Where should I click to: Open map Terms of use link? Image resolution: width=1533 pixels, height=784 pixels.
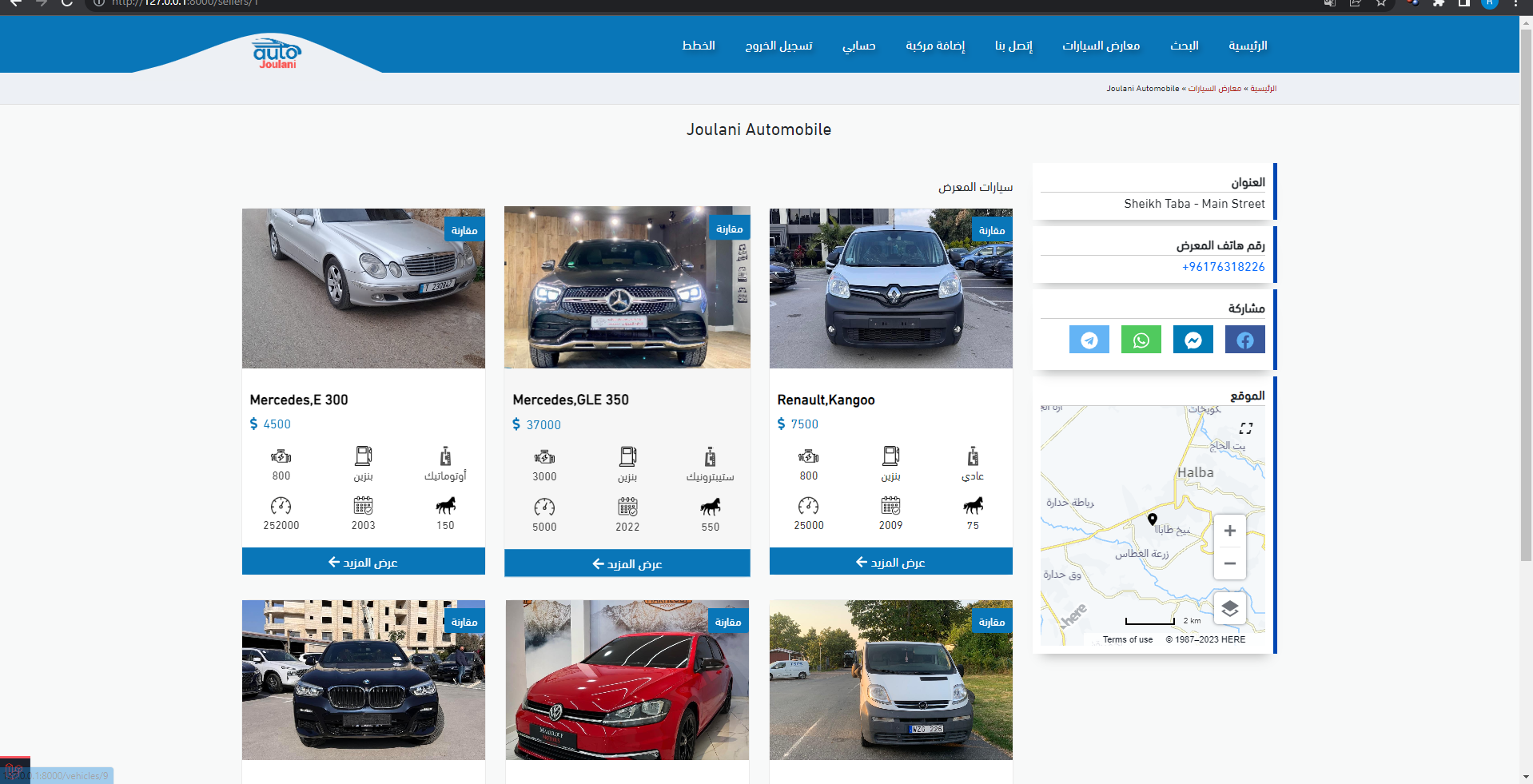(1128, 639)
